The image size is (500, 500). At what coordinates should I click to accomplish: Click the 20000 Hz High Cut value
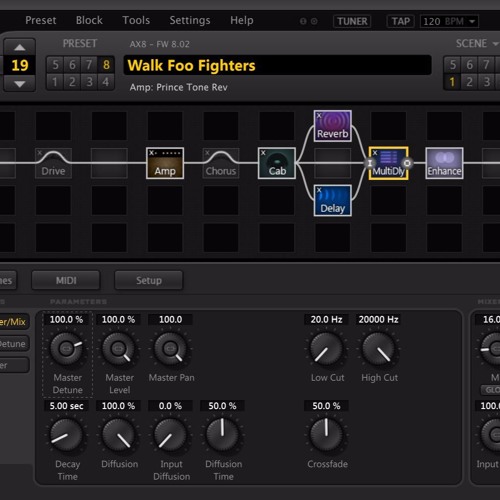click(378, 320)
